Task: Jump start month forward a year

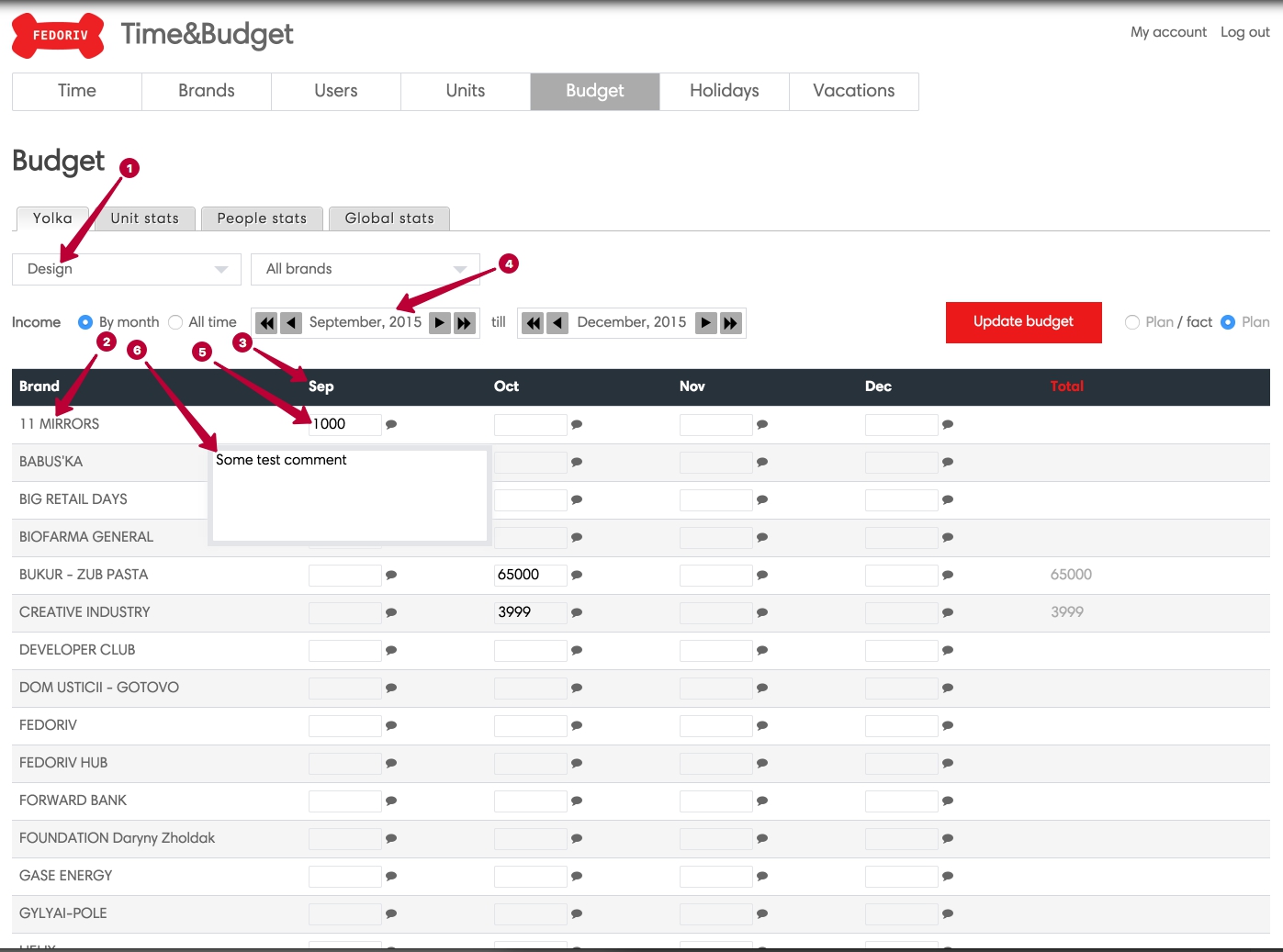Action: pyautogui.click(x=464, y=323)
